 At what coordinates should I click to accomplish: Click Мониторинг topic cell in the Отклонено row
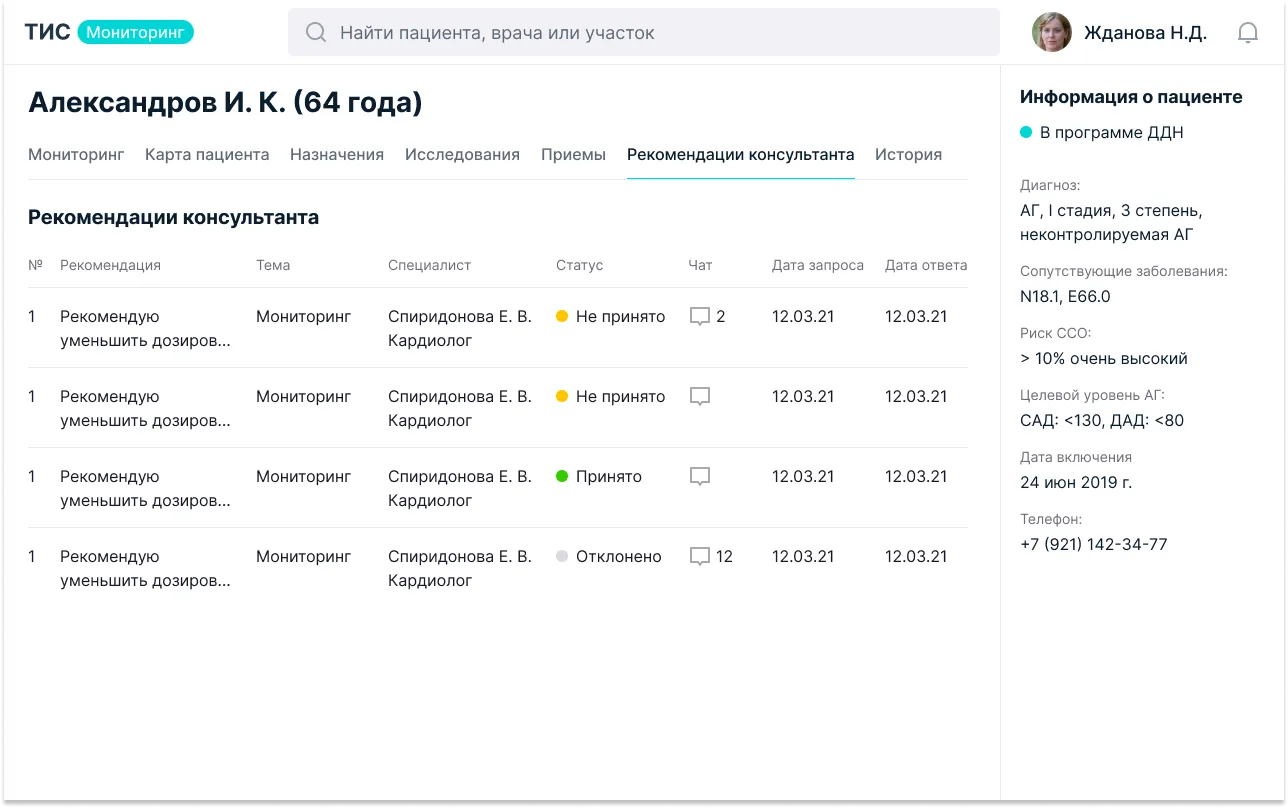point(304,557)
